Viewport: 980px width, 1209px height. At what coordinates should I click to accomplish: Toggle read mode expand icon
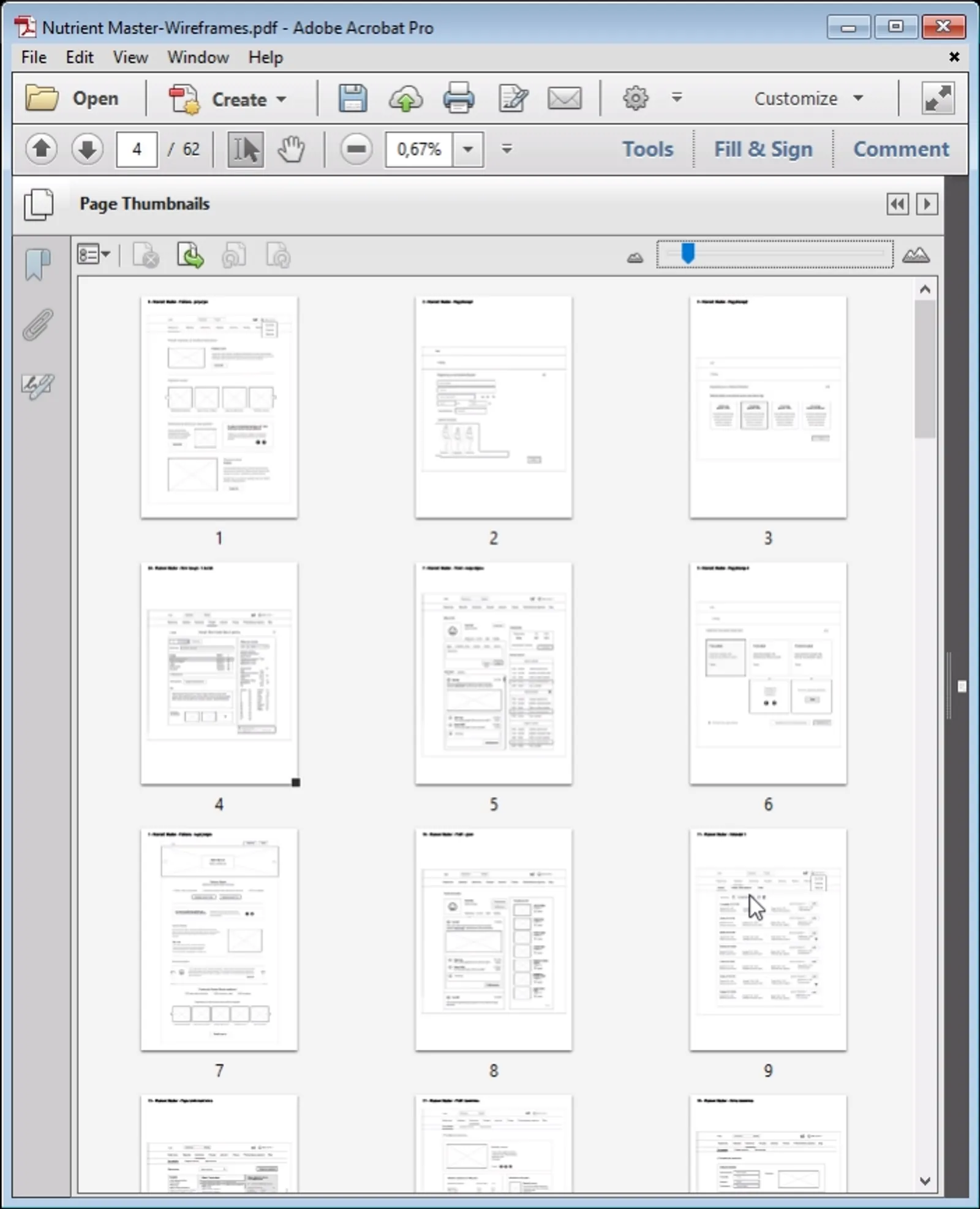pyautogui.click(x=938, y=98)
